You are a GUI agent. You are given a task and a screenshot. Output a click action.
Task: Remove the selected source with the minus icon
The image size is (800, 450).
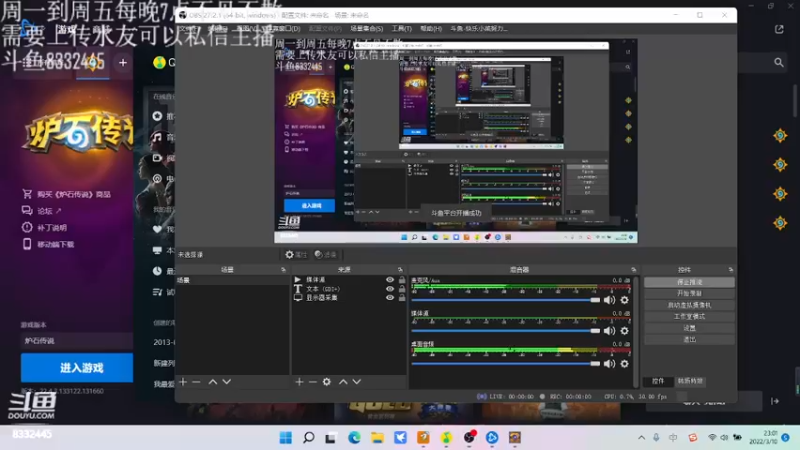tap(313, 382)
